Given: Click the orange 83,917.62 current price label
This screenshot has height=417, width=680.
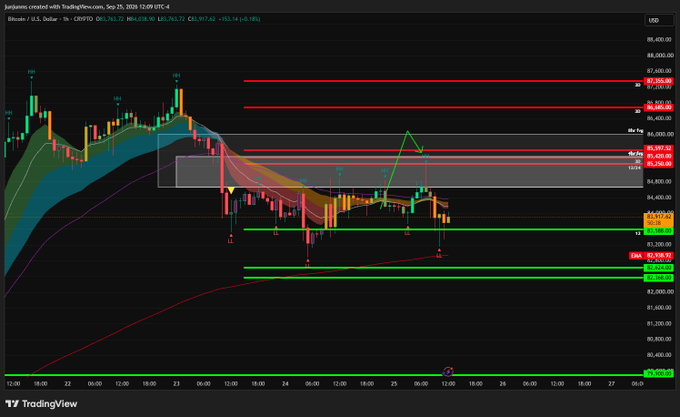Looking at the screenshot, I should (659, 219).
